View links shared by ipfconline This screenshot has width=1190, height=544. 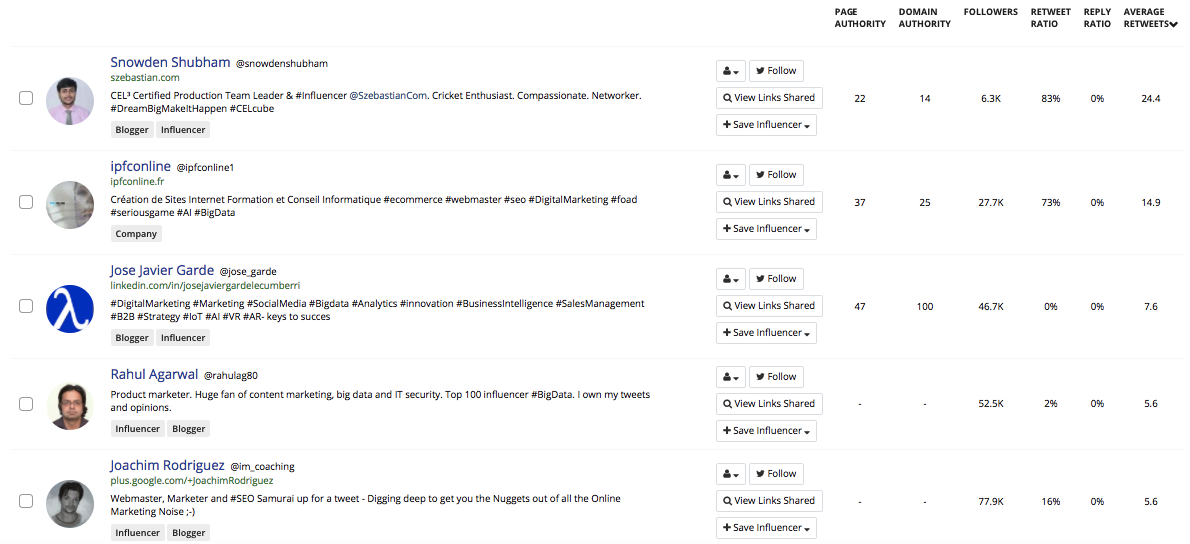(769, 202)
